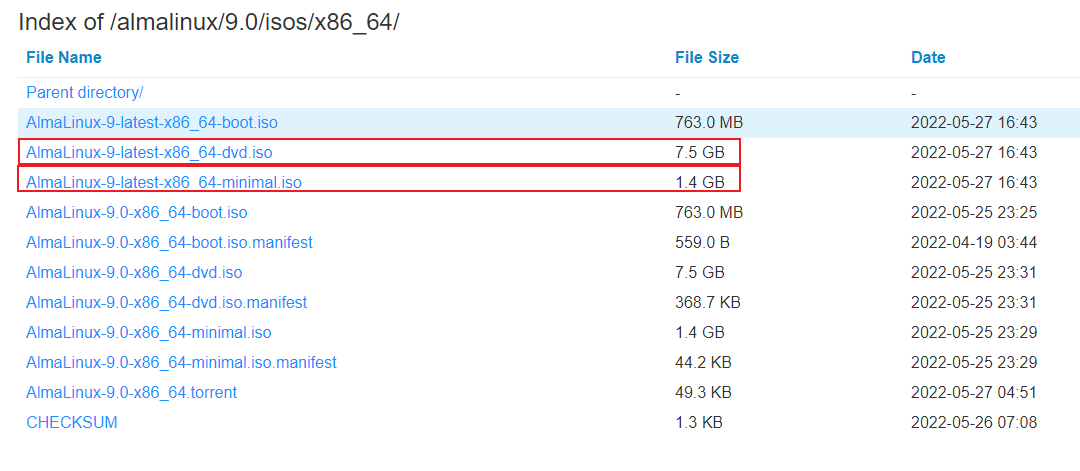Click the AlmaLinux-9.0-x86_64-boot.iso link
The width and height of the screenshot is (1080, 471).
tap(137, 212)
